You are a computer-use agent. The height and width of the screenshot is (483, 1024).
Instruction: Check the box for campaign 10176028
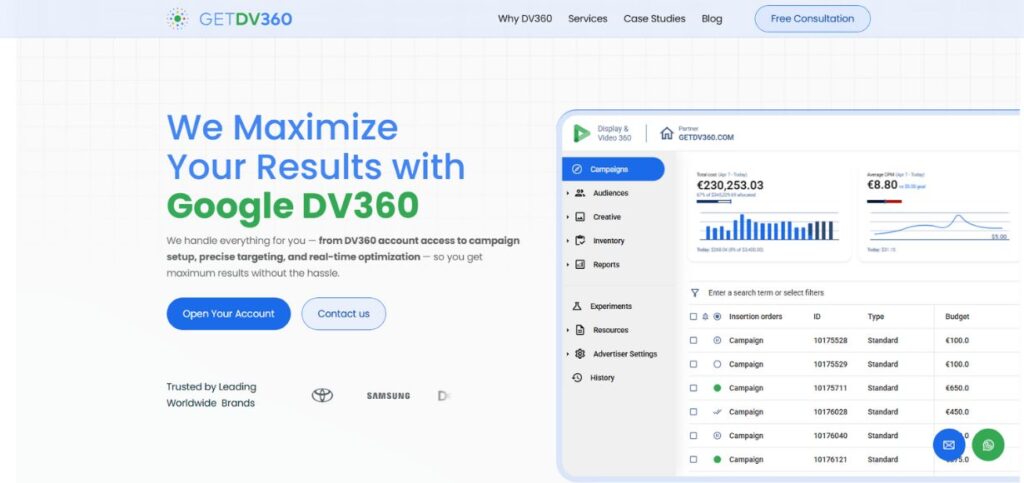coord(694,412)
